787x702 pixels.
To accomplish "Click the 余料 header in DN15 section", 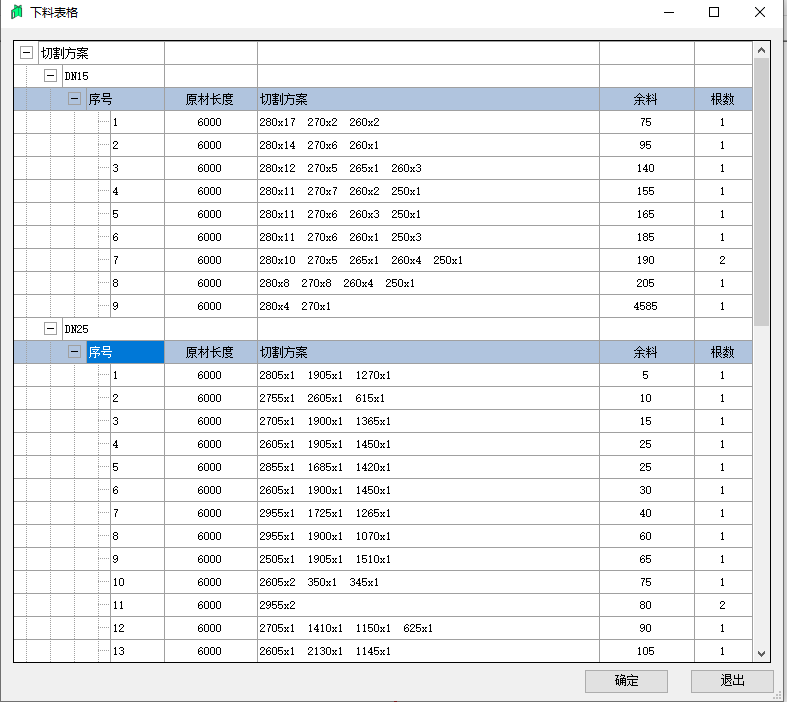I will (x=645, y=99).
